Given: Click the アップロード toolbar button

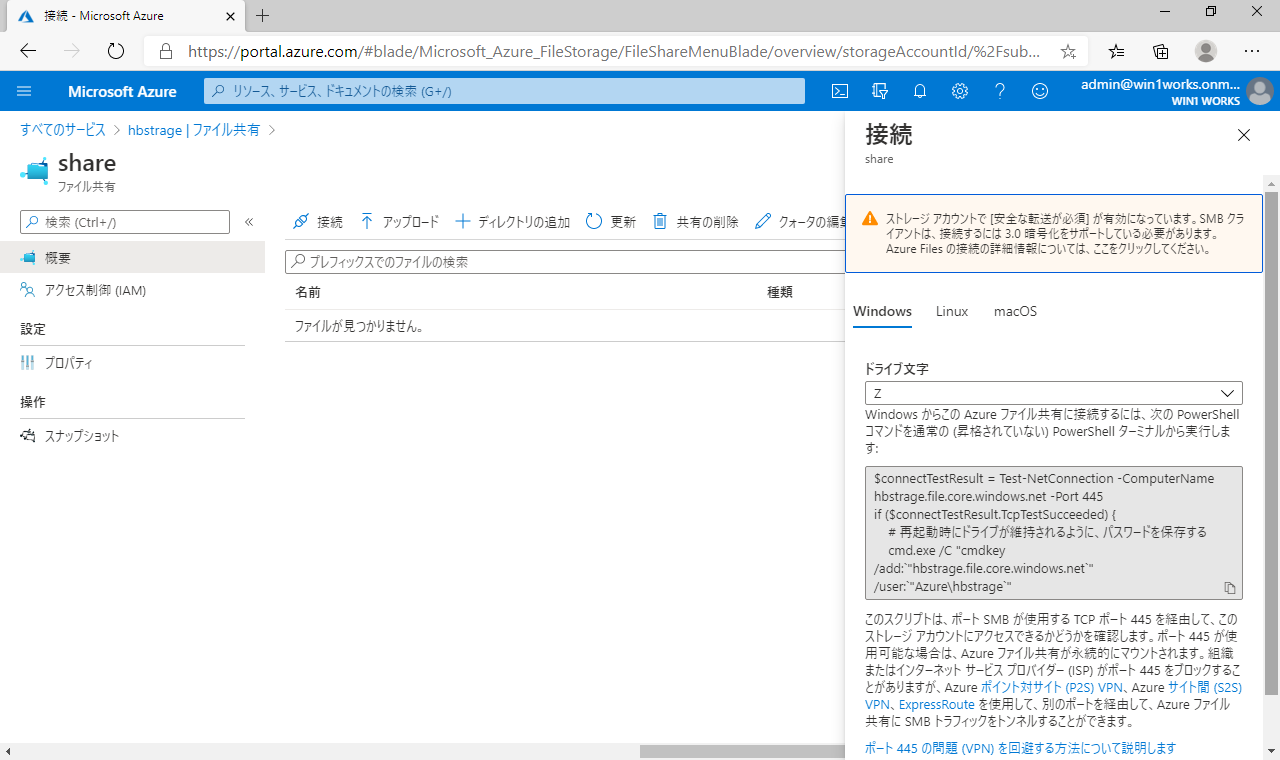Looking at the screenshot, I should coord(399,222).
